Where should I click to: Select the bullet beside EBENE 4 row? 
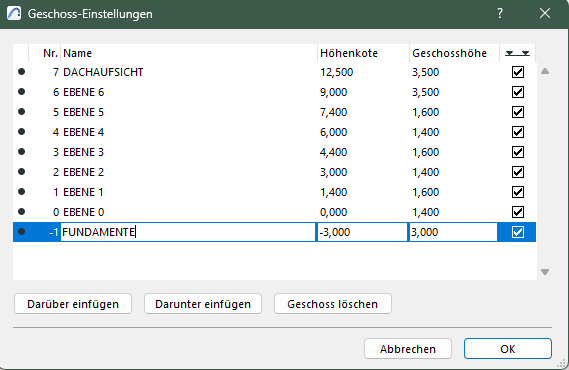[21, 132]
